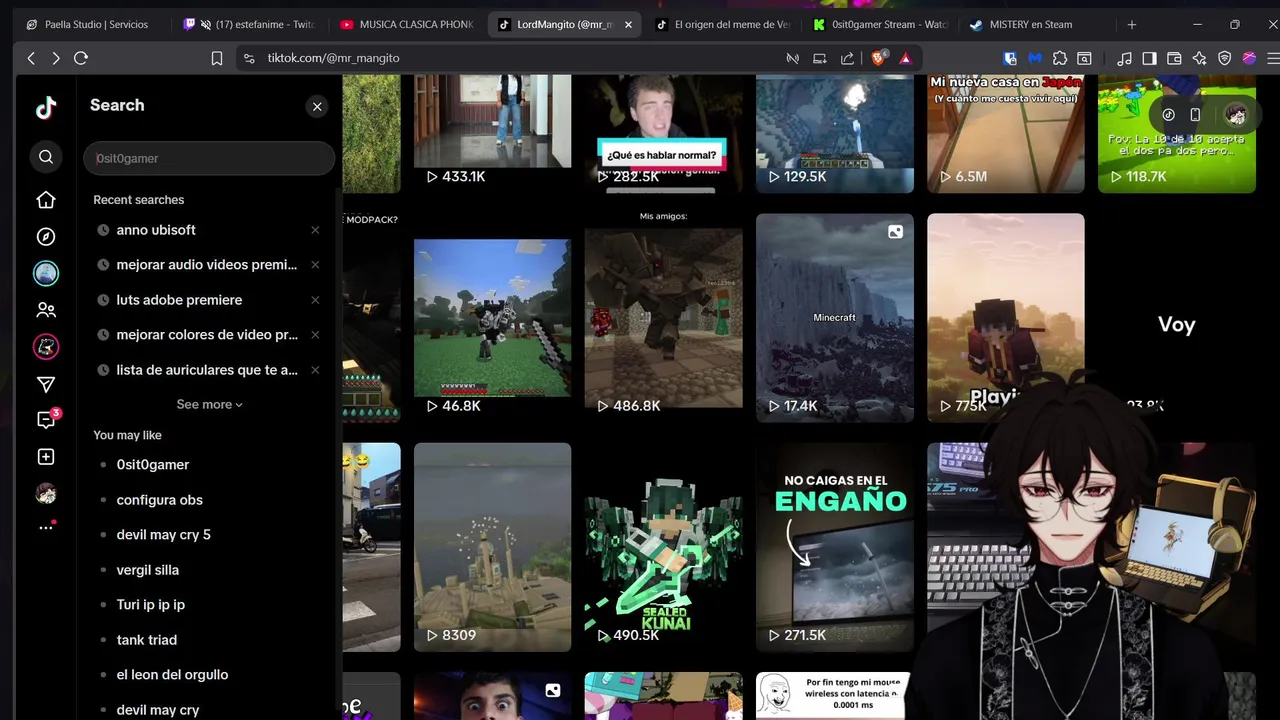This screenshot has height=720, width=1280.
Task: Remove 'lista de auriculares' recent search
Action: [x=315, y=370]
